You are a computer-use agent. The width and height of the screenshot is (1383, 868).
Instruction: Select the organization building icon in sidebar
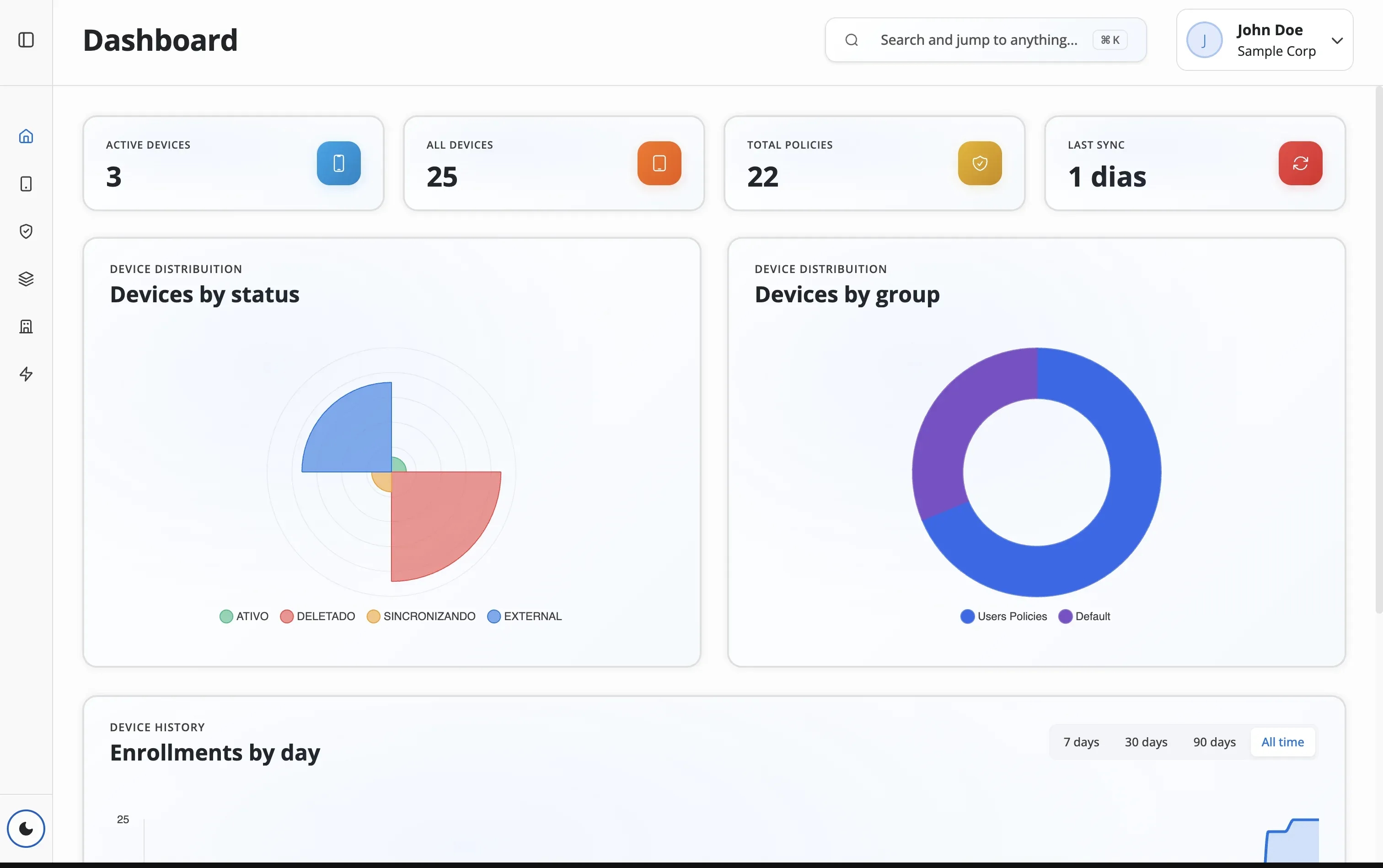(27, 326)
